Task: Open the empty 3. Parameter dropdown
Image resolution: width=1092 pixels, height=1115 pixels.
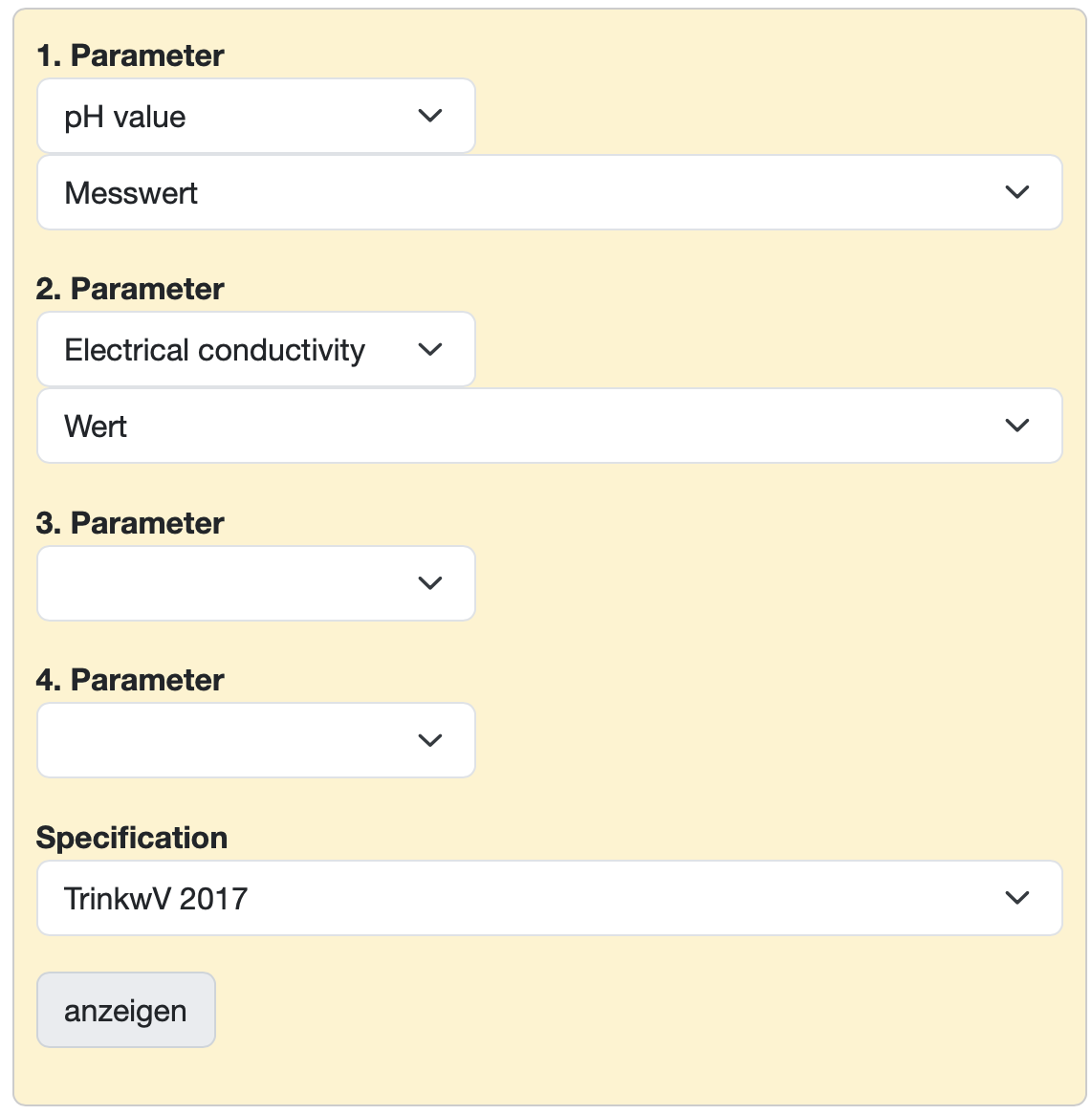Action: click(x=255, y=583)
